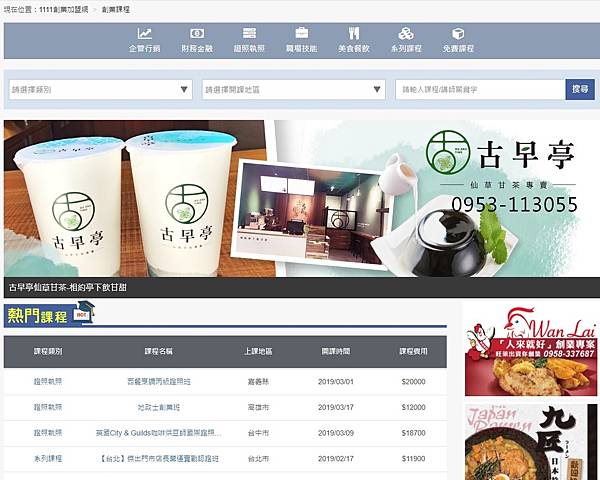The image size is (600, 480).
Task: Click the 課程類別 column header
Action: (x=48, y=351)
